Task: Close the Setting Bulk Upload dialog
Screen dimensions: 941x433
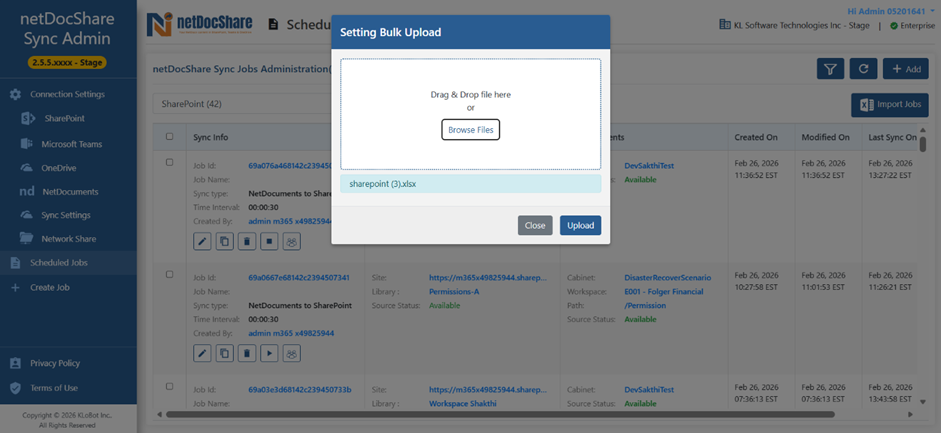Action: (535, 225)
